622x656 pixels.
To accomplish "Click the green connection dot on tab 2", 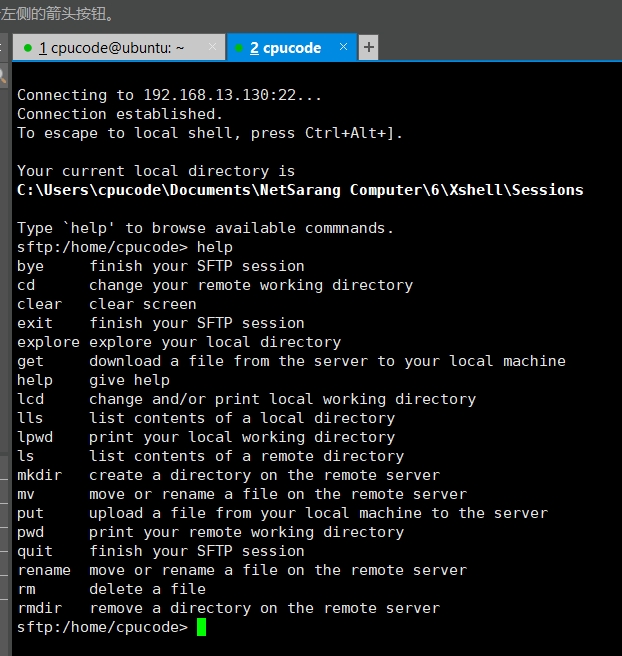I will (x=238, y=47).
